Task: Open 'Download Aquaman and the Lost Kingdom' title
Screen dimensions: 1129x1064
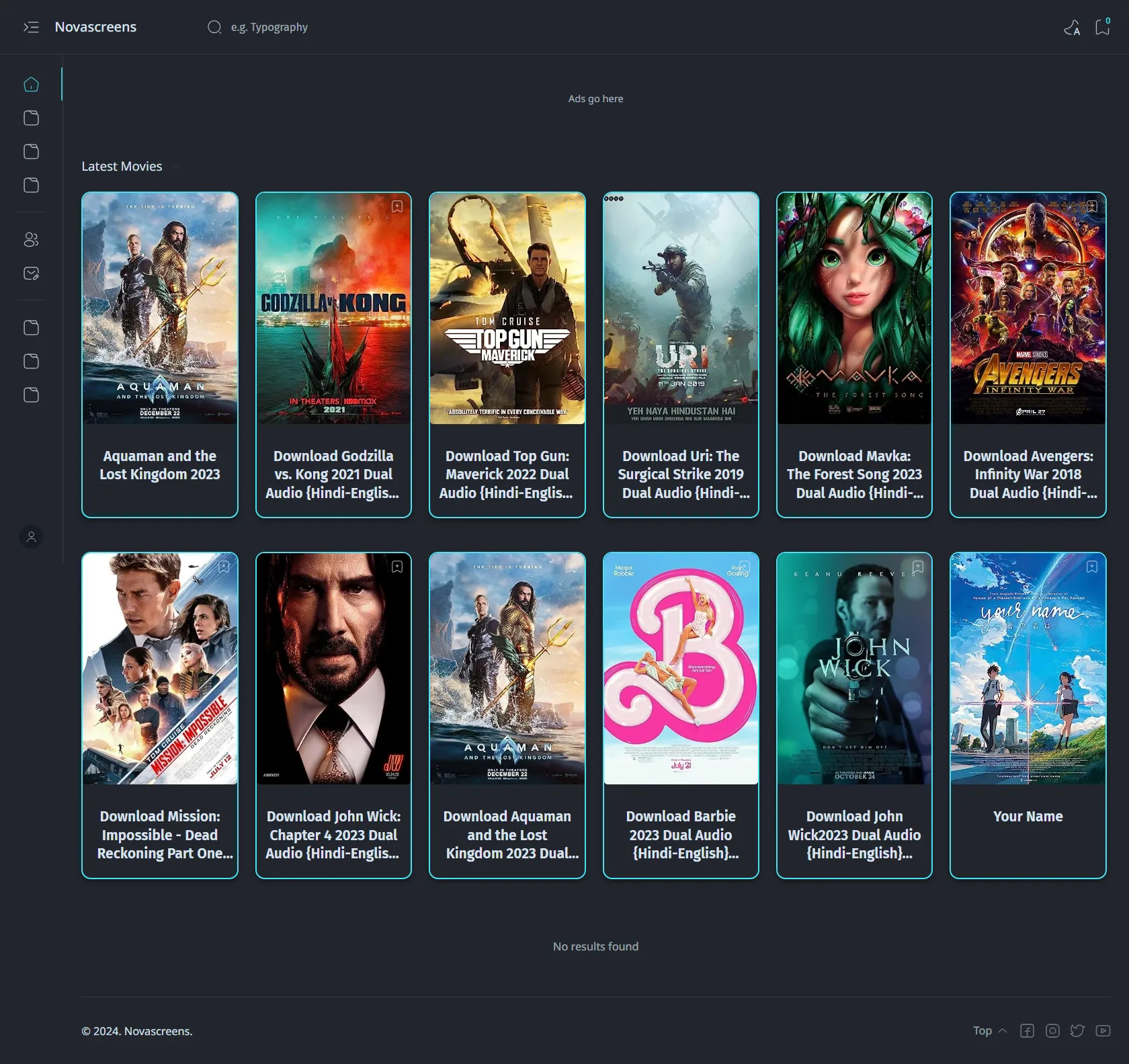Action: point(507,835)
